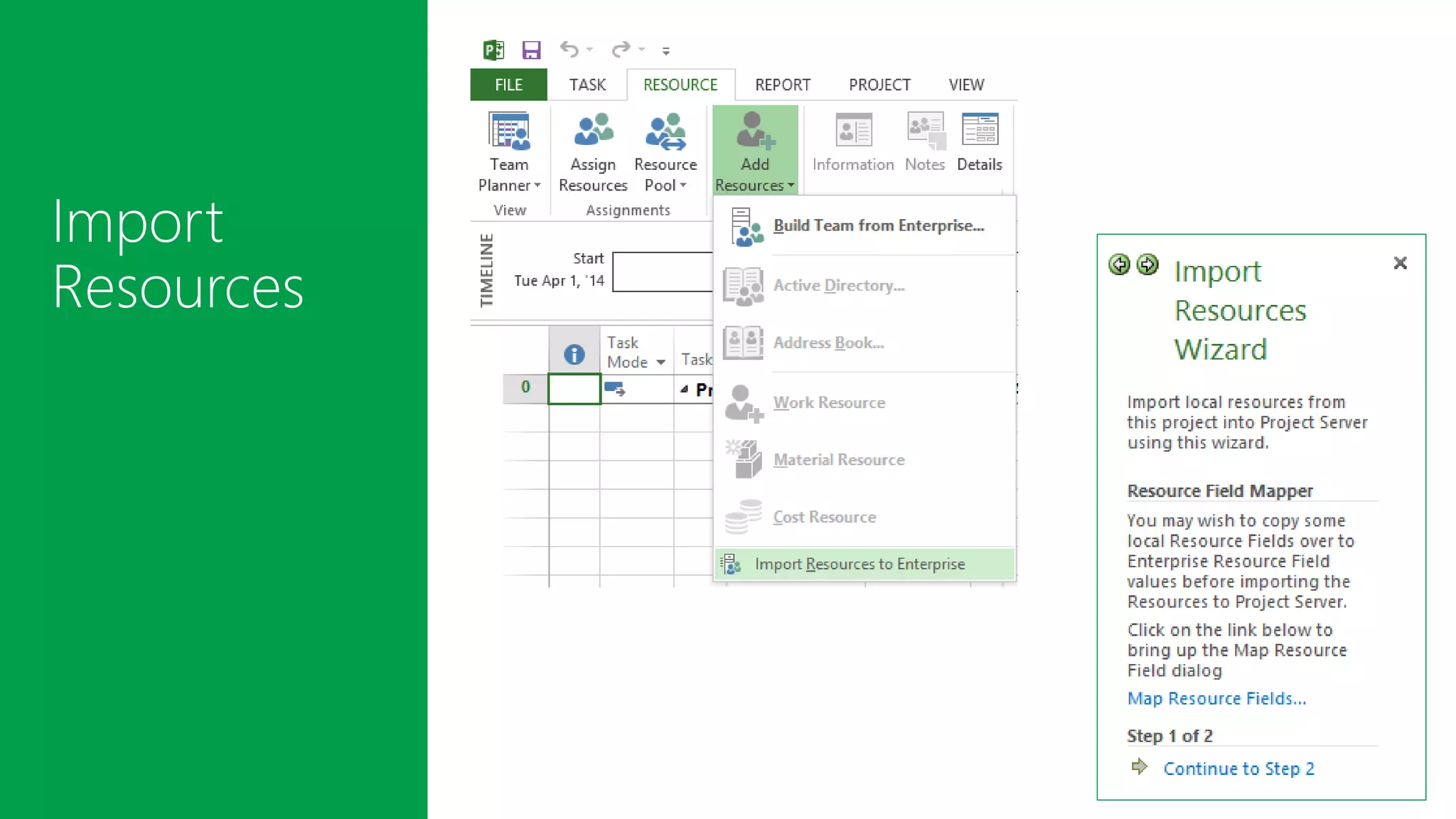Choose Build Team from Enterprise option

click(879, 225)
